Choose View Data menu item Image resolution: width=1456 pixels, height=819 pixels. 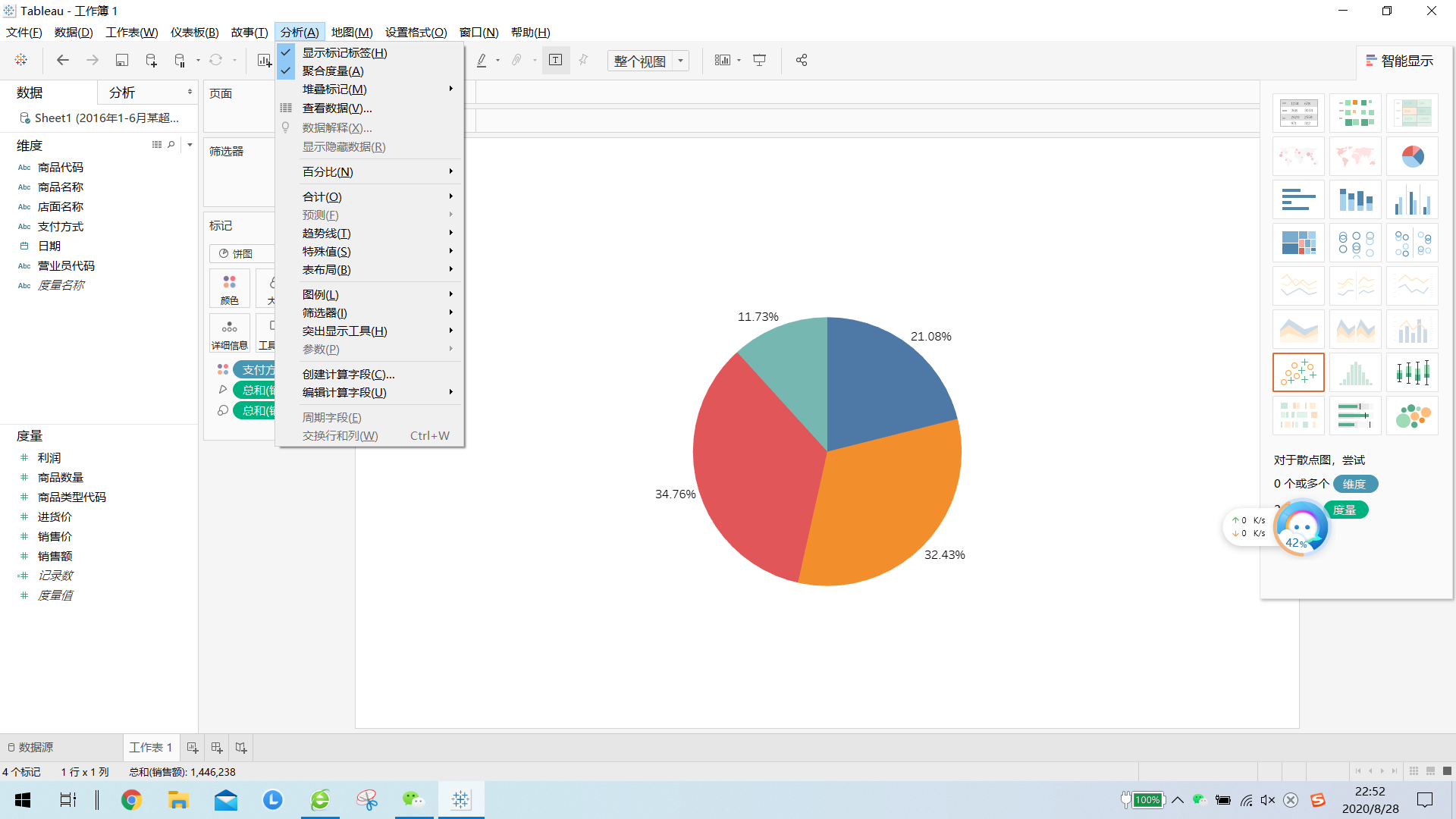[x=371, y=108]
